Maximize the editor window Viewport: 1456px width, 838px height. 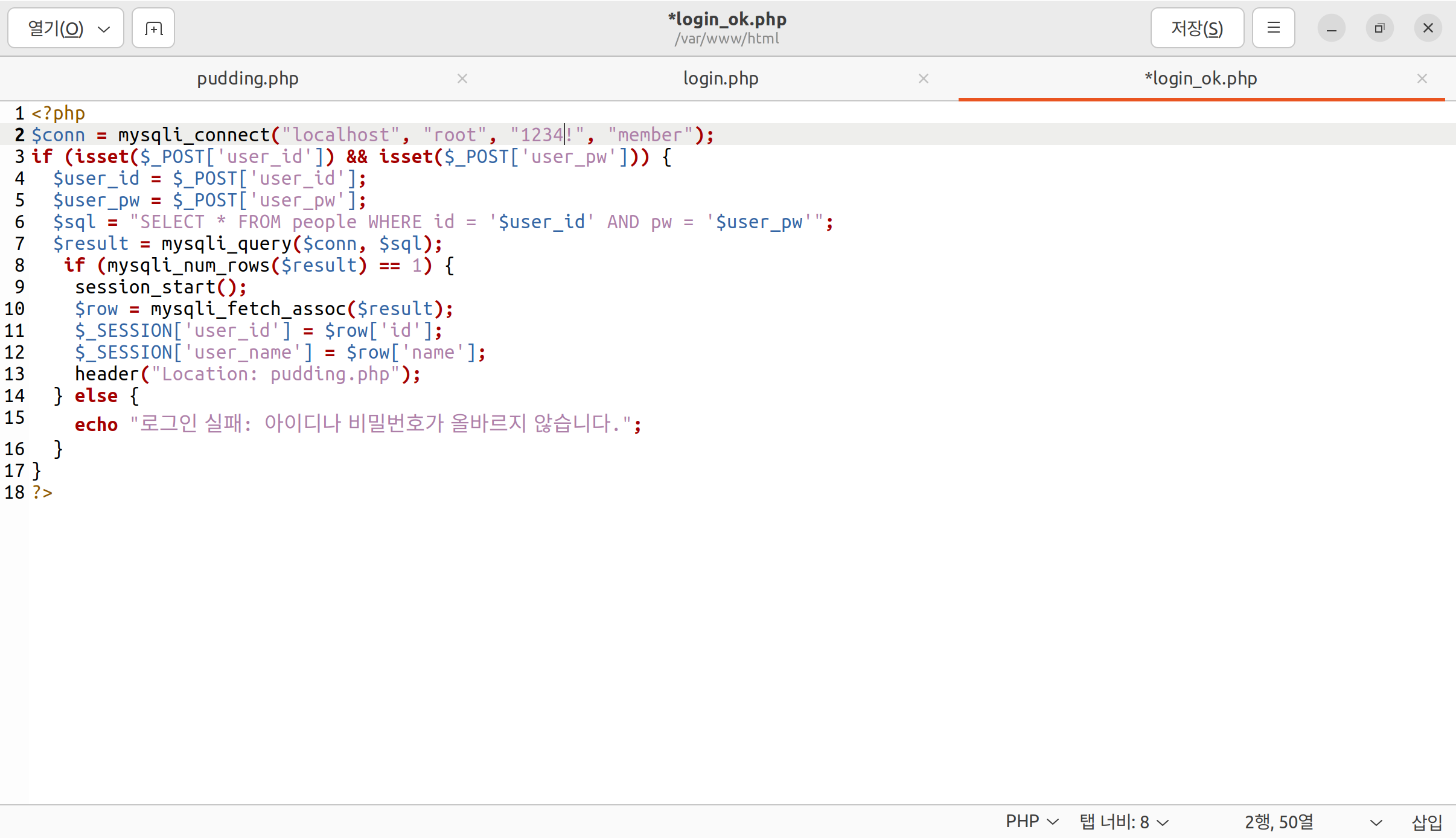(x=1379, y=28)
